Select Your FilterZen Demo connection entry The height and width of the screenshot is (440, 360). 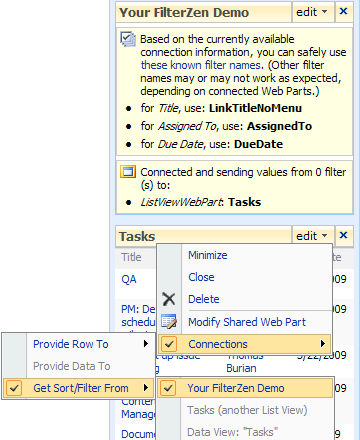[245, 388]
